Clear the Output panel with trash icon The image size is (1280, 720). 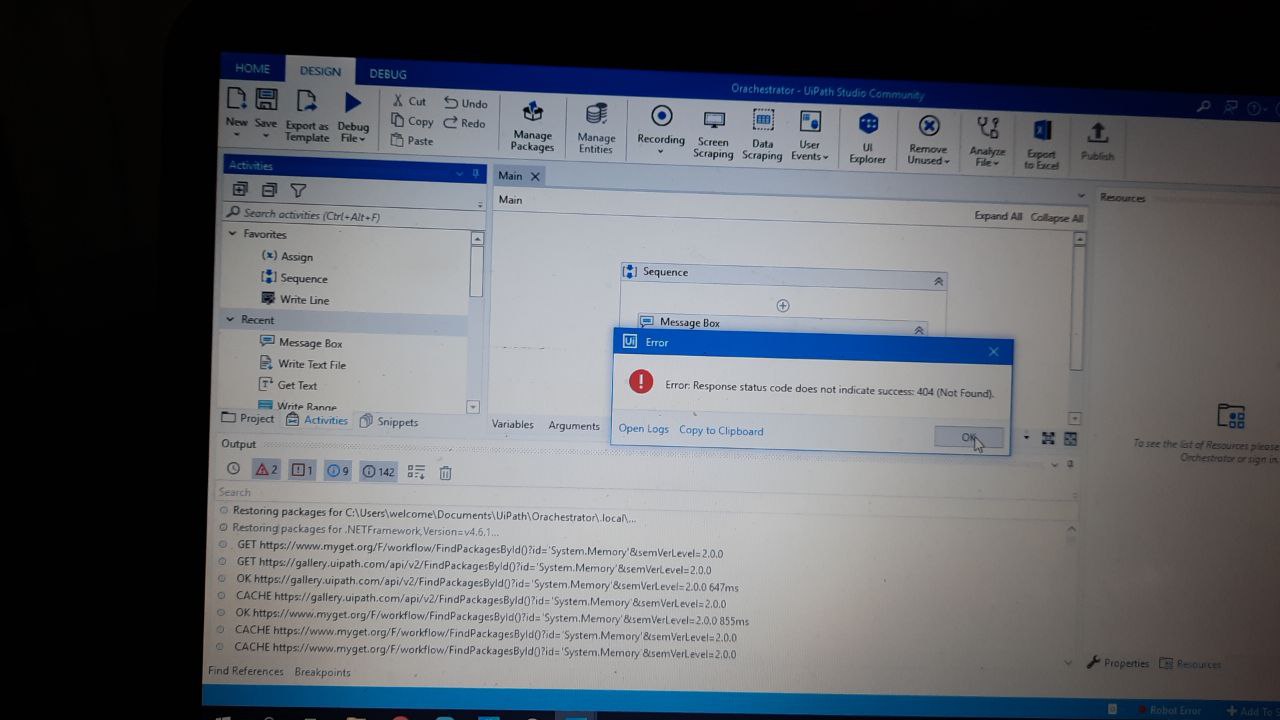pyautogui.click(x=446, y=473)
